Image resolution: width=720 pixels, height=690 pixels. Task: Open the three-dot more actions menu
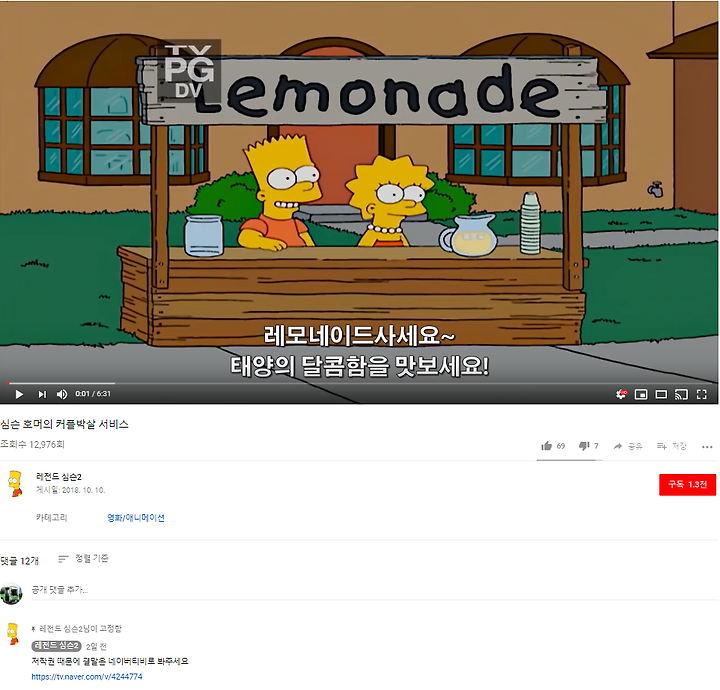(707, 447)
